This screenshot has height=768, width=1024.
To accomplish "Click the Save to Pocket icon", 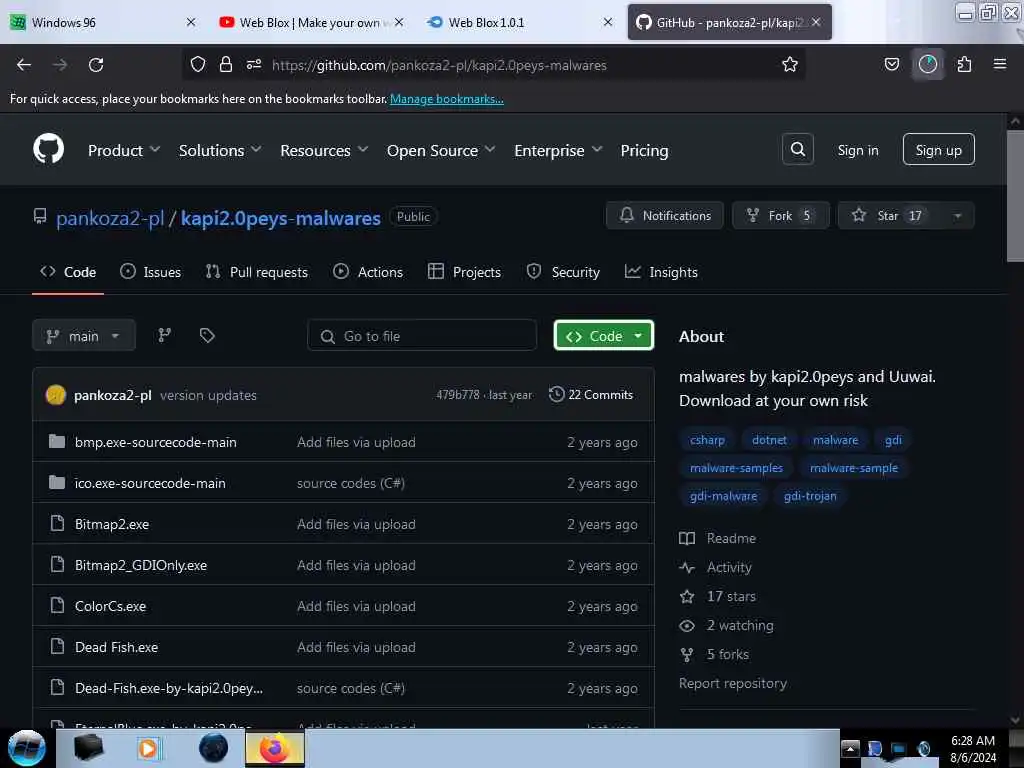I will point(891,64).
